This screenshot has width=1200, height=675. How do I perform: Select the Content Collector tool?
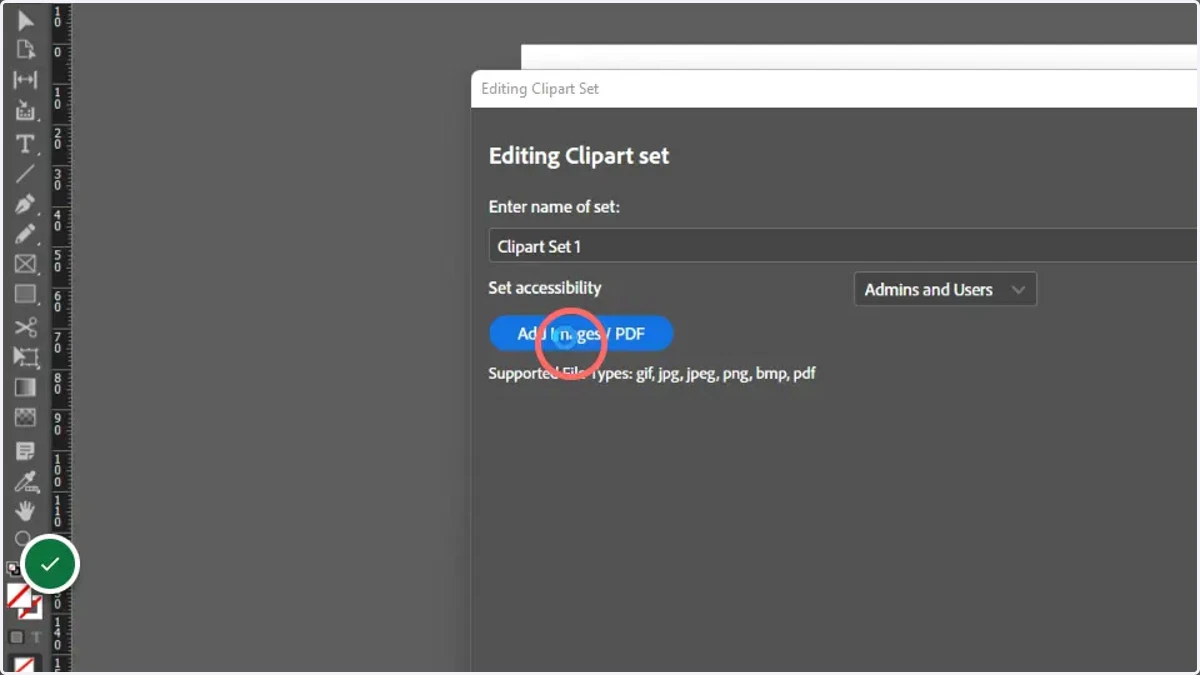pos(25,111)
